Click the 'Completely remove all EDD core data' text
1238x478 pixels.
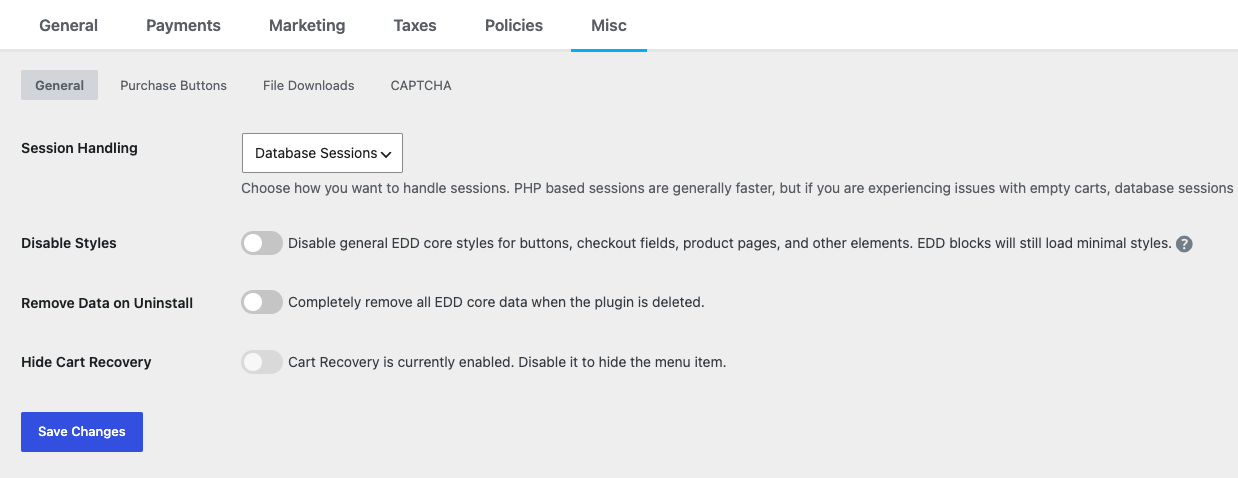(x=496, y=302)
